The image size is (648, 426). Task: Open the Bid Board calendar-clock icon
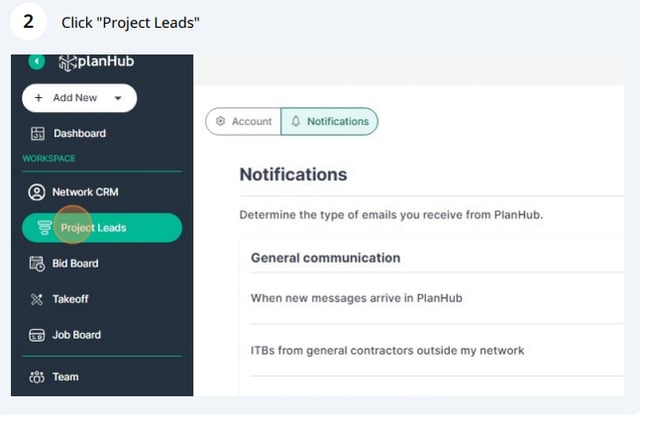[x=37, y=264]
